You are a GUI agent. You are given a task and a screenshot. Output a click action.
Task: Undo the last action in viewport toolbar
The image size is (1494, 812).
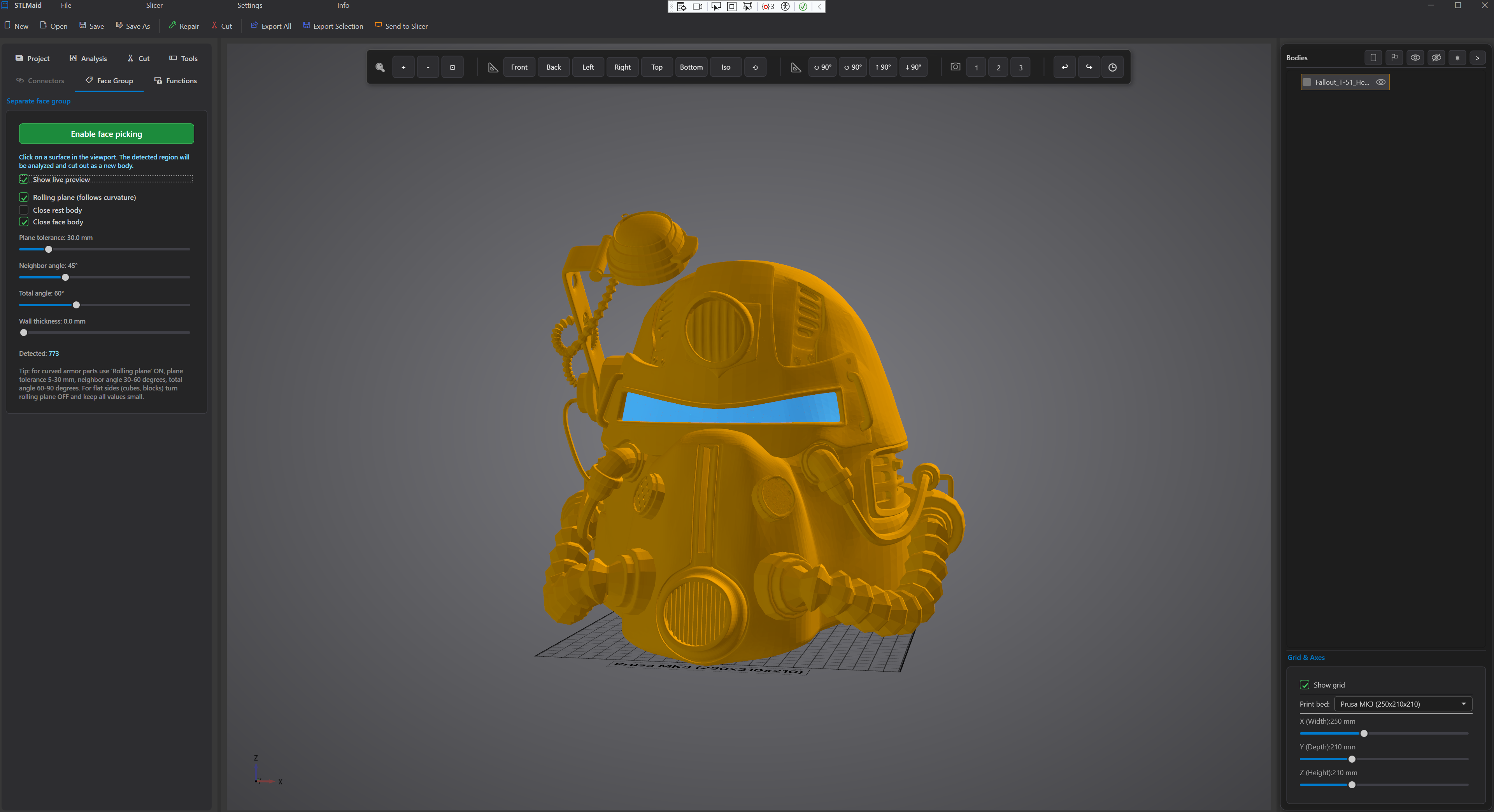point(1064,67)
